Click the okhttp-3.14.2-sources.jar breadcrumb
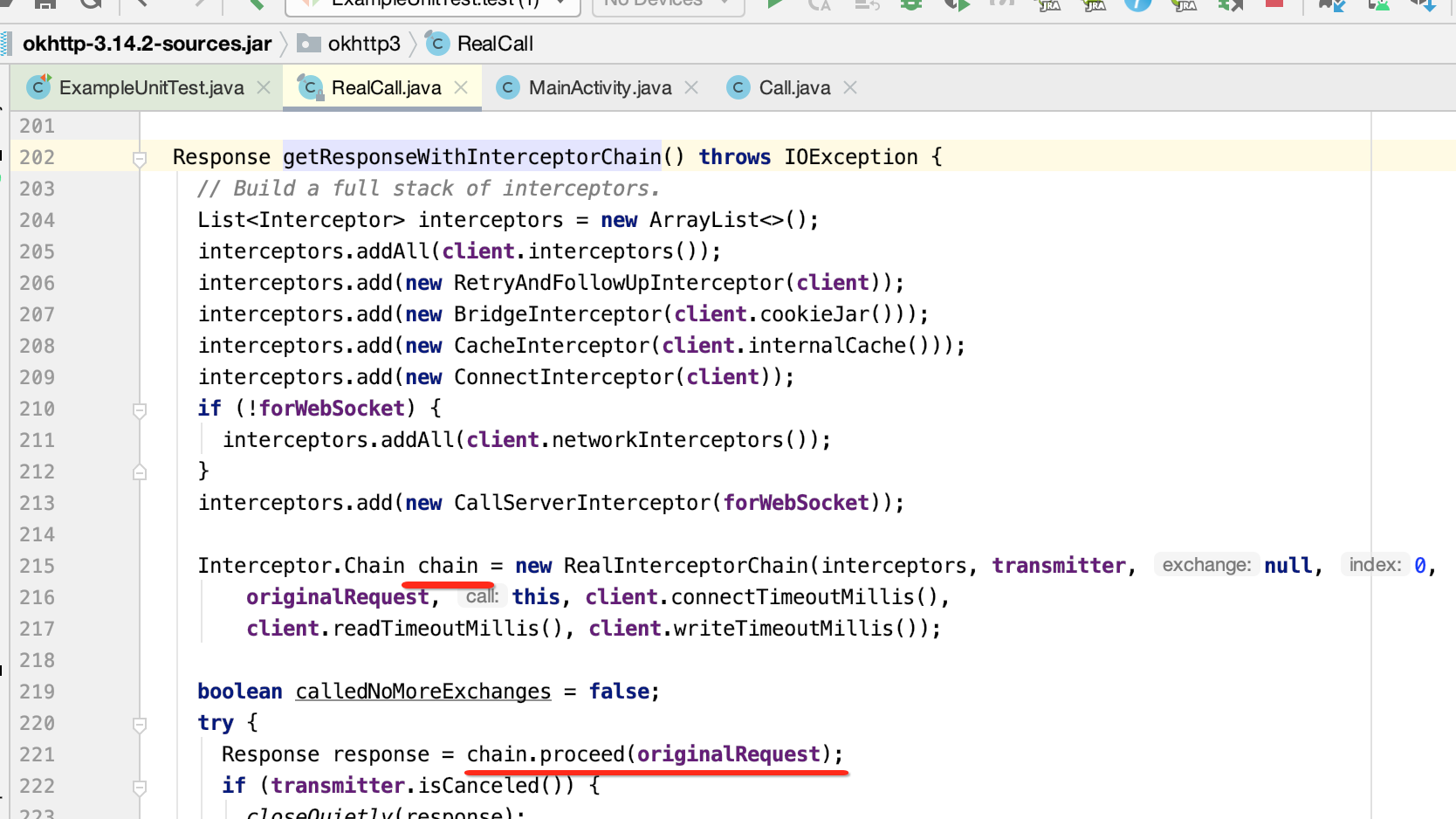Viewport: 1456px width, 819px height. click(147, 44)
